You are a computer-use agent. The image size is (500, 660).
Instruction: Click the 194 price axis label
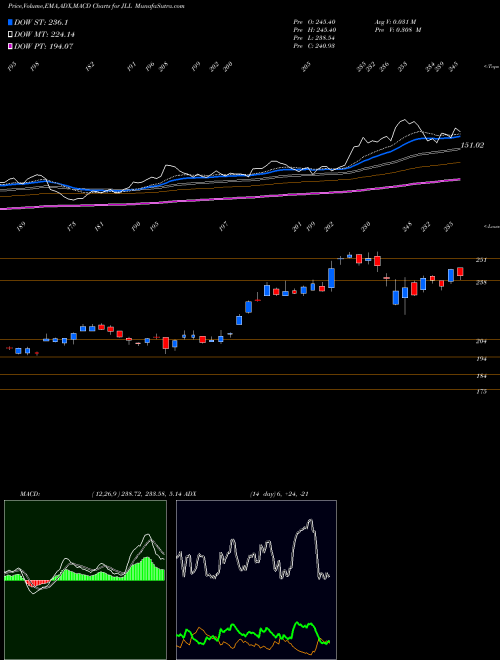pyautogui.click(x=481, y=359)
